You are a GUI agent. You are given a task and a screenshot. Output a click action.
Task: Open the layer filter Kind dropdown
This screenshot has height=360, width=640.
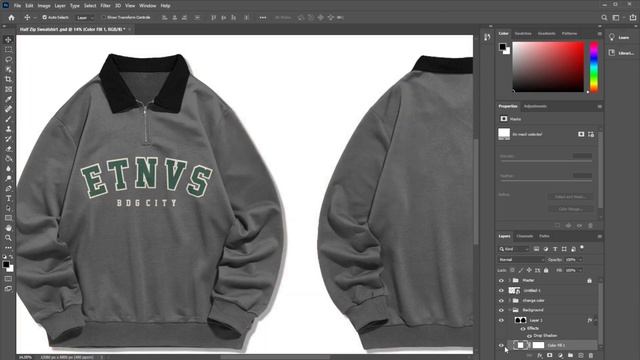click(513, 249)
